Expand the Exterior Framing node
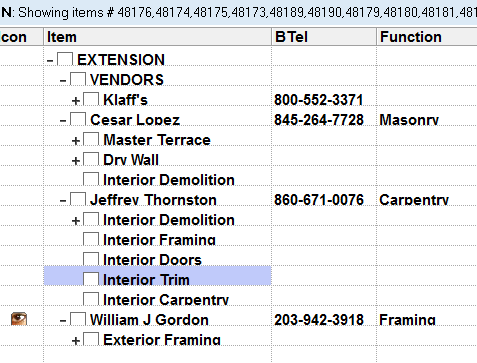The image size is (477, 363). 76,341
